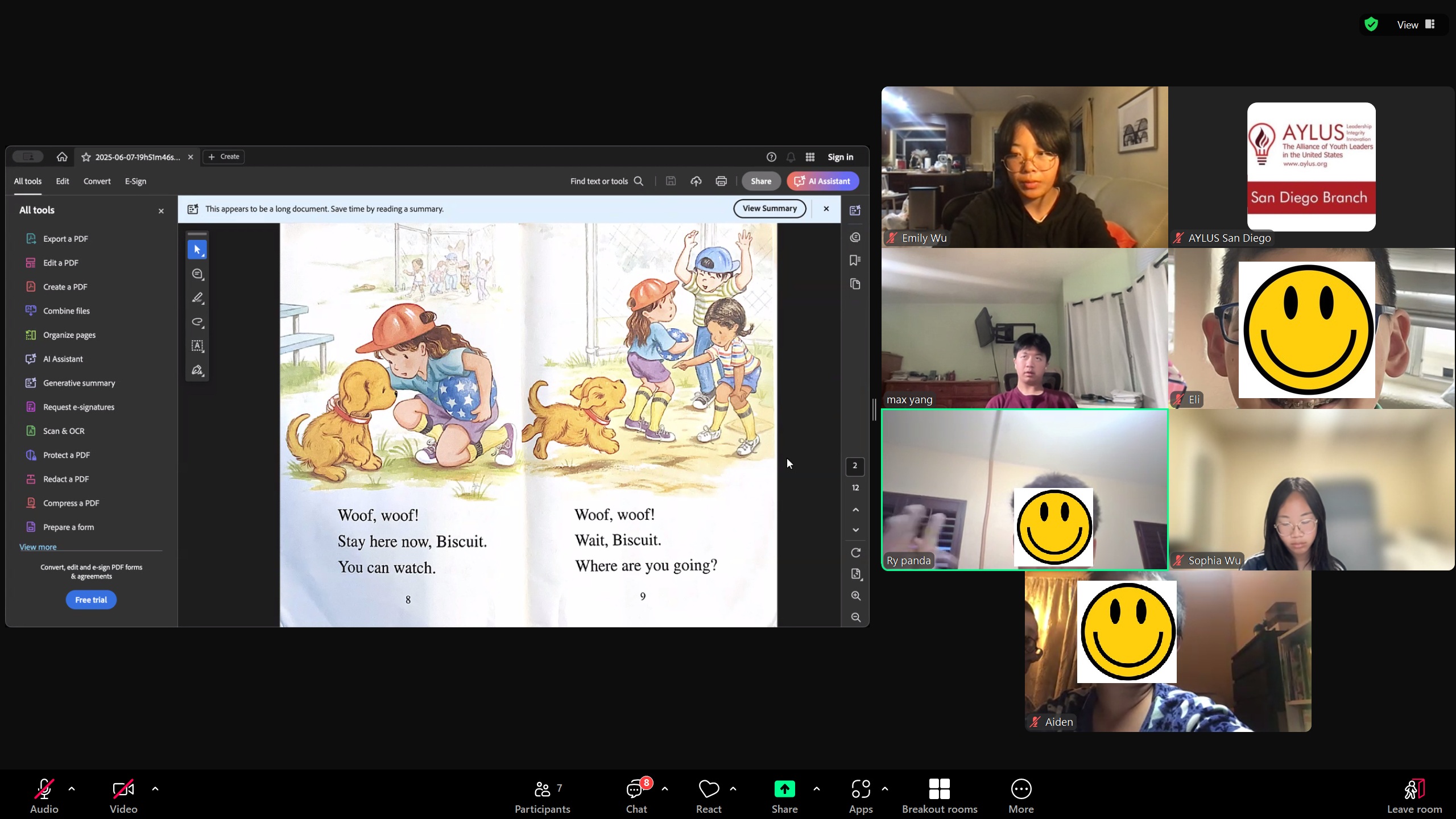Select Redact a PDF tool

(57, 479)
